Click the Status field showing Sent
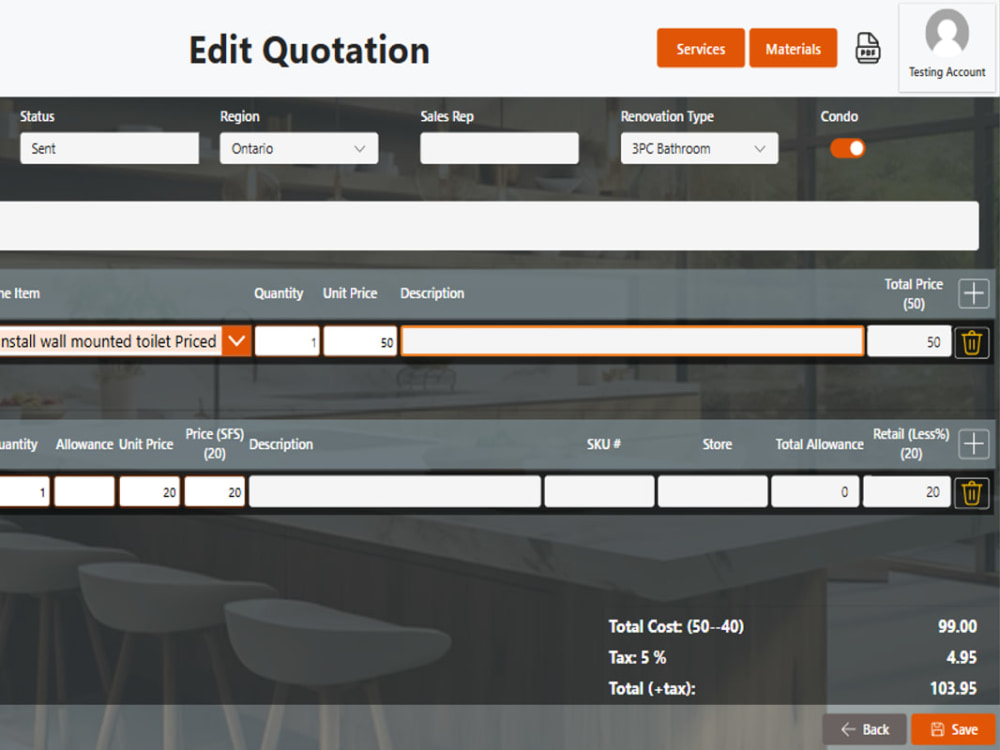 pyautogui.click(x=109, y=148)
